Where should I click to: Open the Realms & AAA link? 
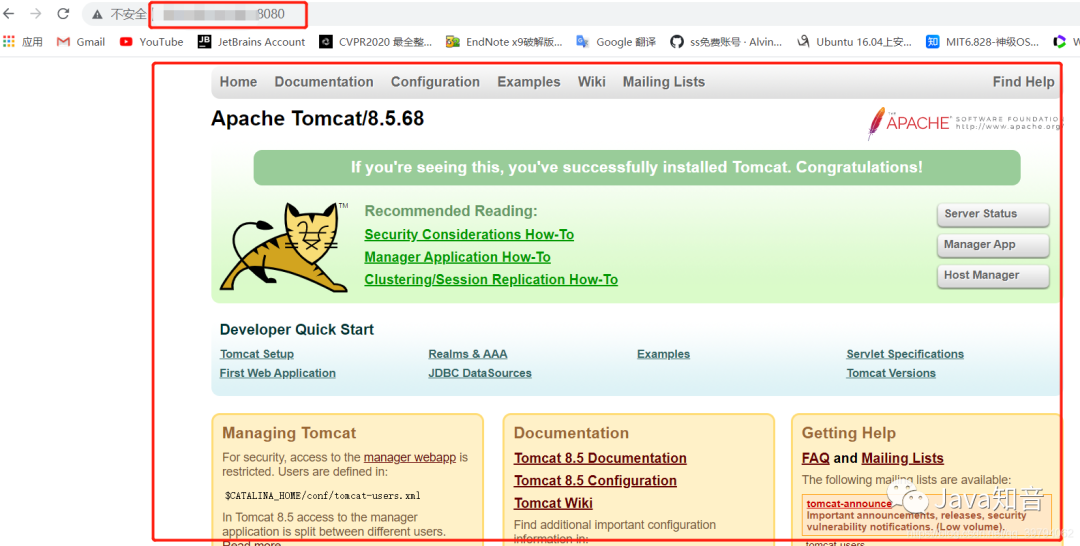coord(468,354)
